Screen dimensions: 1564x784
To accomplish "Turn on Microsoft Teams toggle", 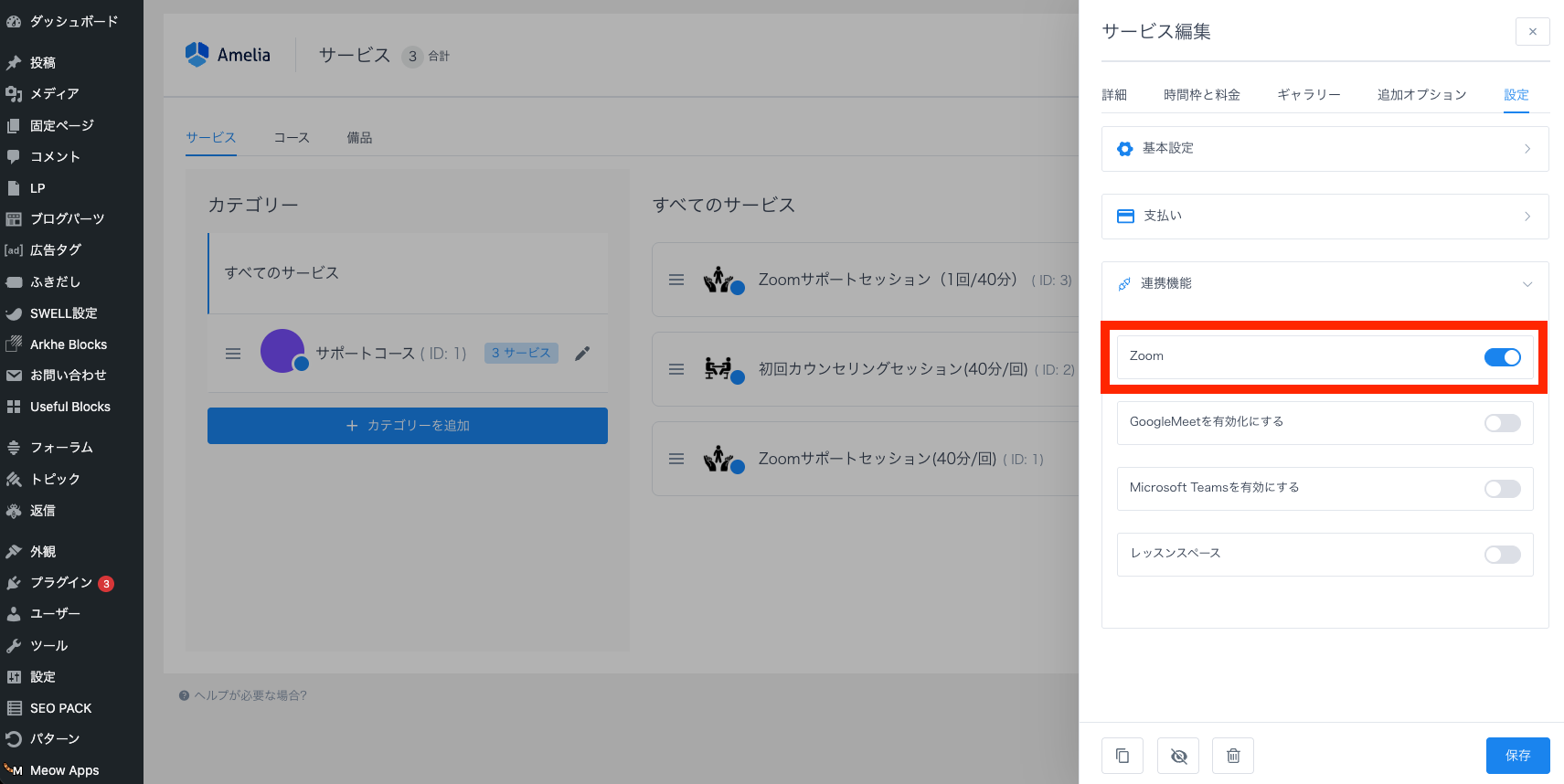I will [1502, 489].
